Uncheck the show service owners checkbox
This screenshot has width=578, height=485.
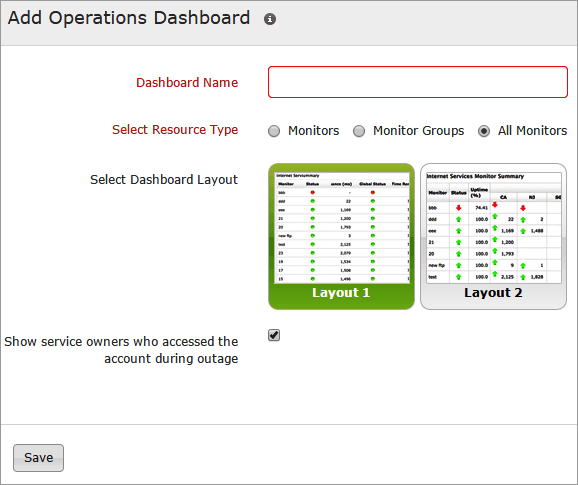click(274, 335)
